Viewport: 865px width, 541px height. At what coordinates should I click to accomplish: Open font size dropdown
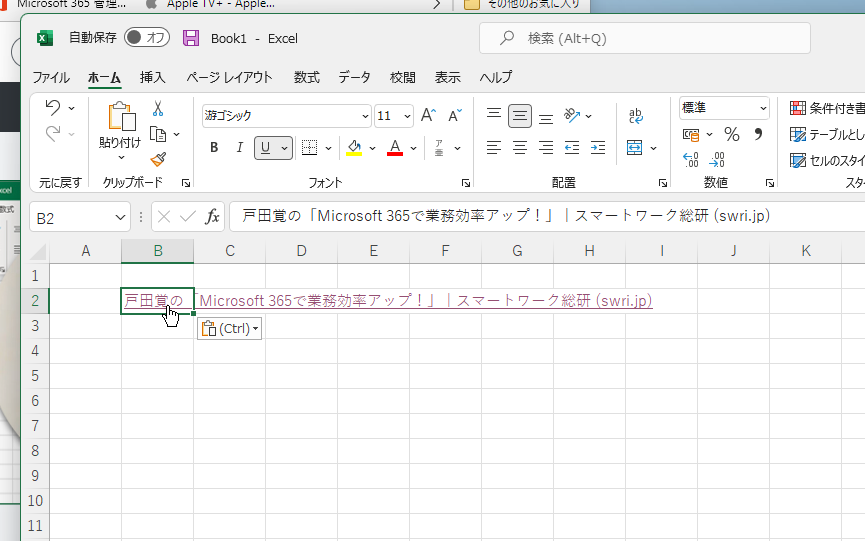point(407,116)
